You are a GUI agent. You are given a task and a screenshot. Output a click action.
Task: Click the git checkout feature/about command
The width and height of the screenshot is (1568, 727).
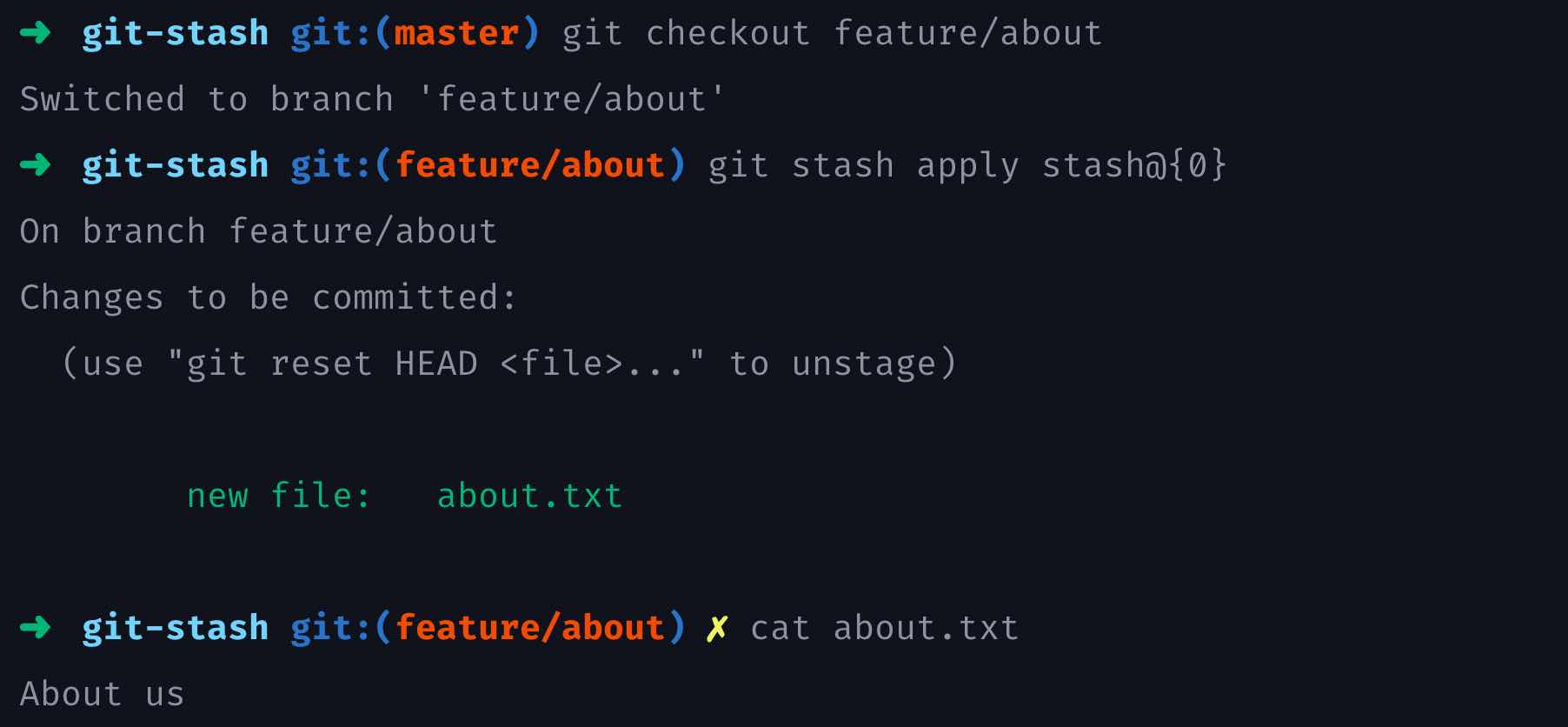click(x=832, y=33)
